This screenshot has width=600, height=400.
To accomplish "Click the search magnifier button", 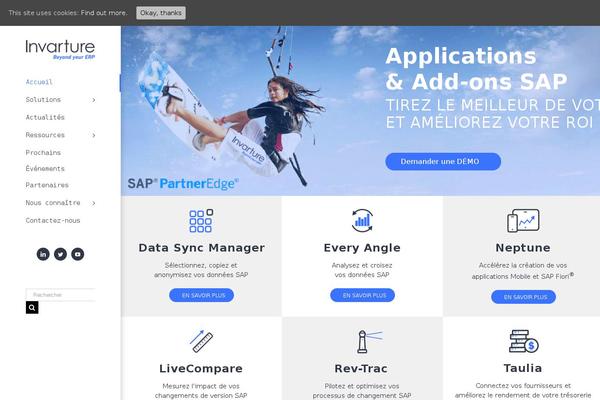I will 32,307.
